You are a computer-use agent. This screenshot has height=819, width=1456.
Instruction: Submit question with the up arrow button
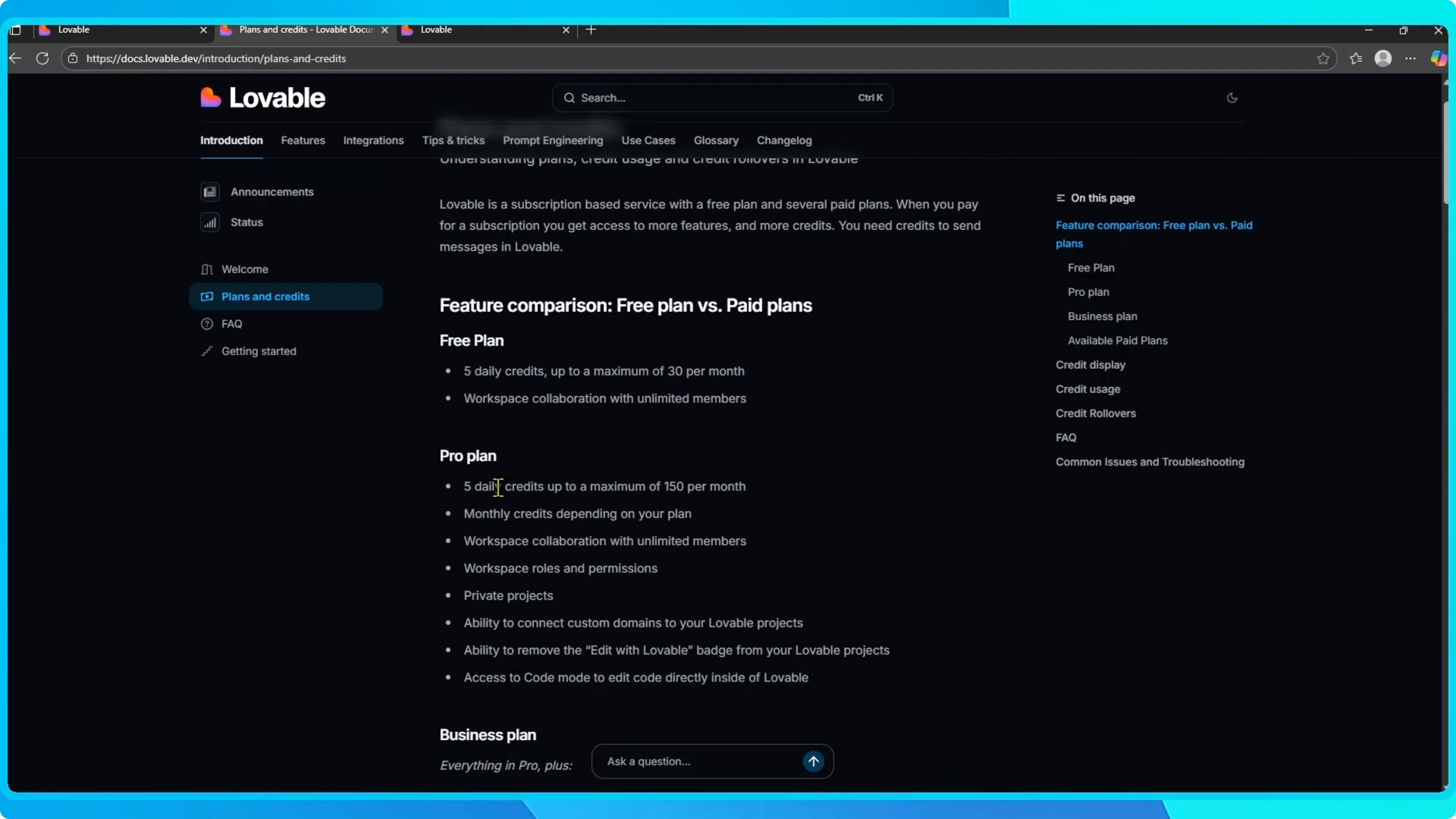click(813, 761)
